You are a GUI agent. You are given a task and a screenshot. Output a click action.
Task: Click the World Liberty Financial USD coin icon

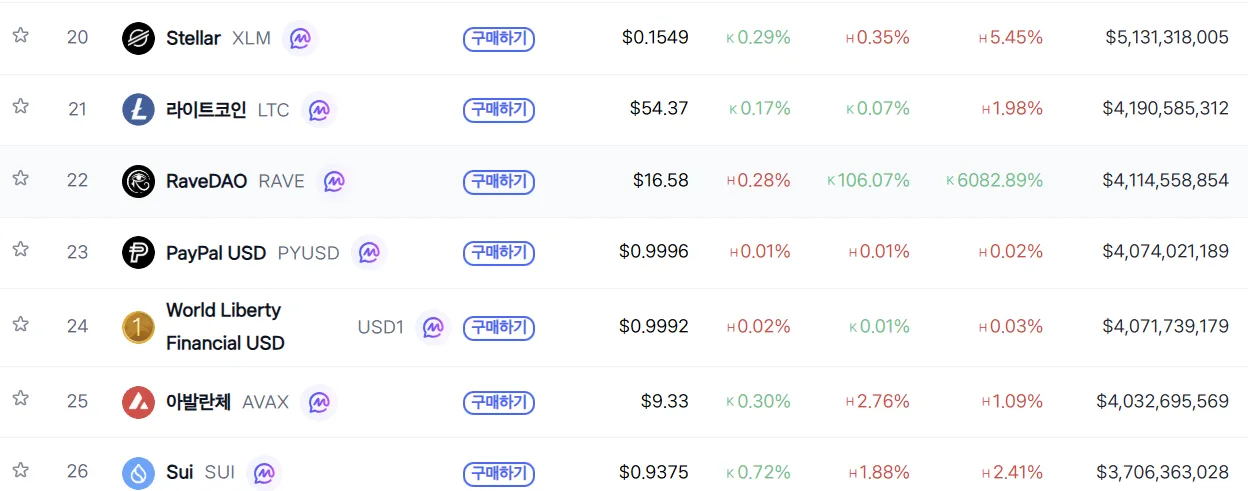pyautogui.click(x=138, y=327)
